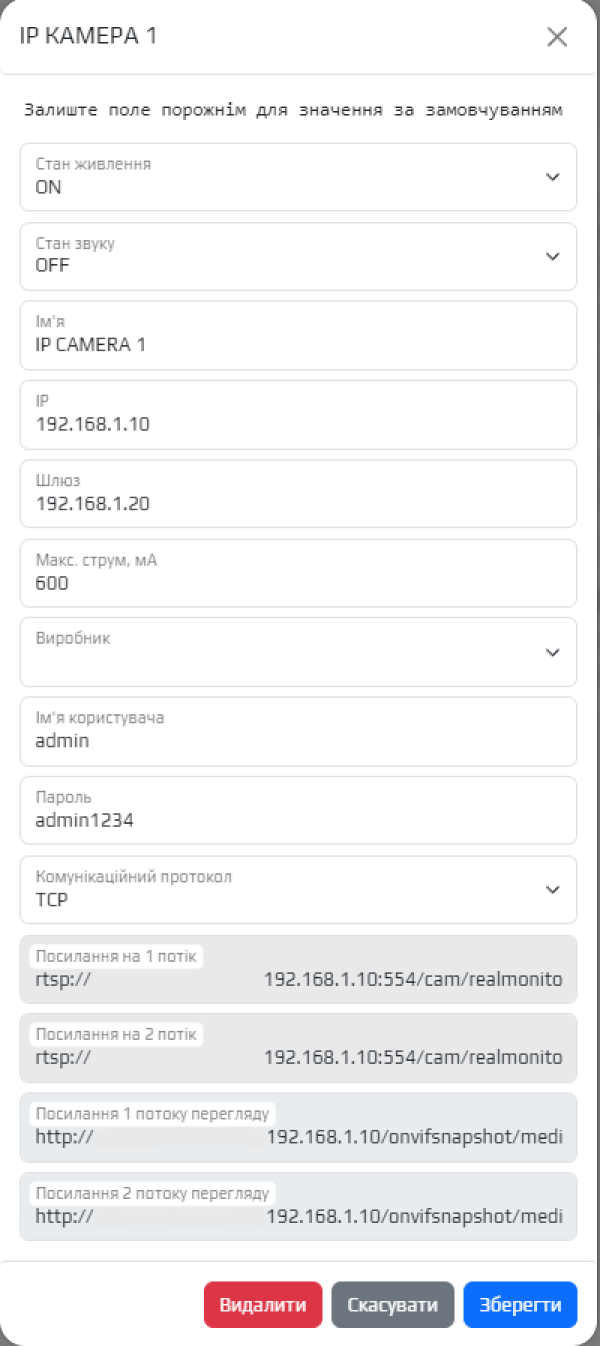The width and height of the screenshot is (600, 1346).
Task: Open the Стан живлення dropdown
Action: click(298, 177)
